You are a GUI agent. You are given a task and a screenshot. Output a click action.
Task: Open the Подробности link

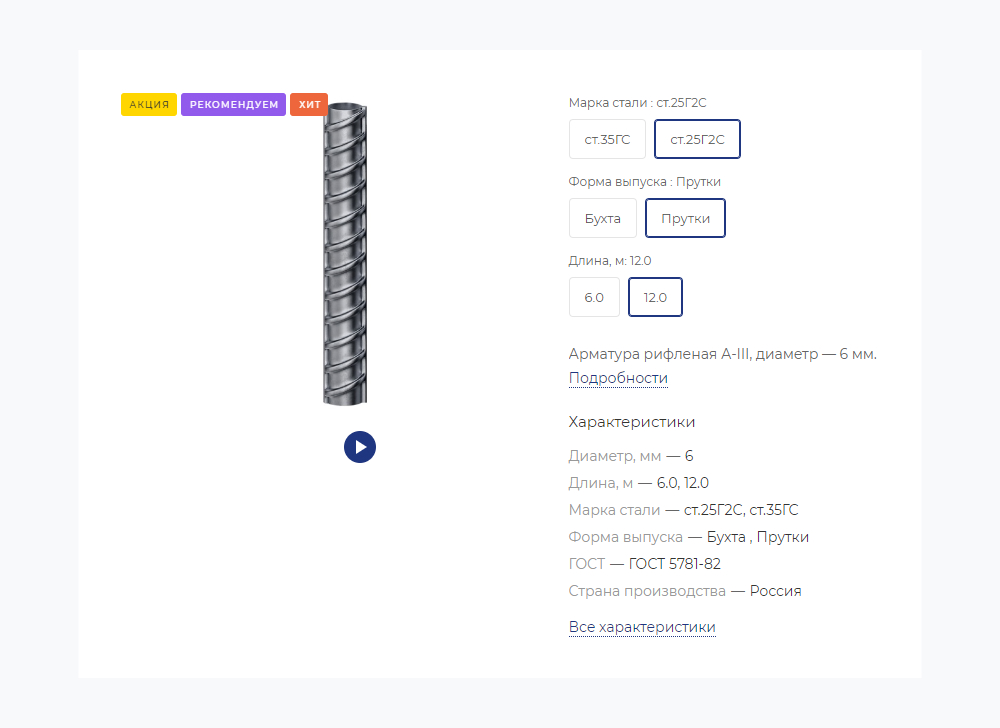click(x=618, y=378)
